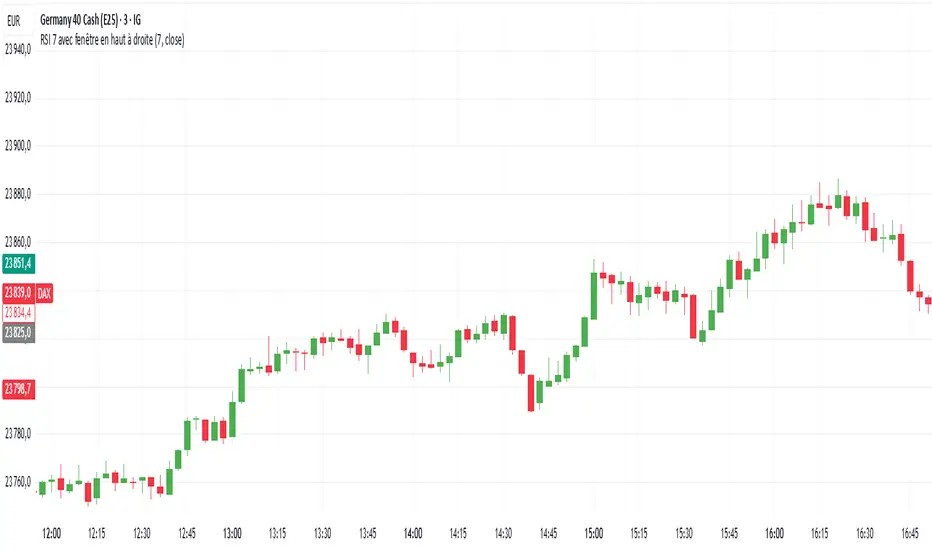The image size is (932, 550).
Task: Open the Germany 40 Cash symbol title
Action: point(97,18)
